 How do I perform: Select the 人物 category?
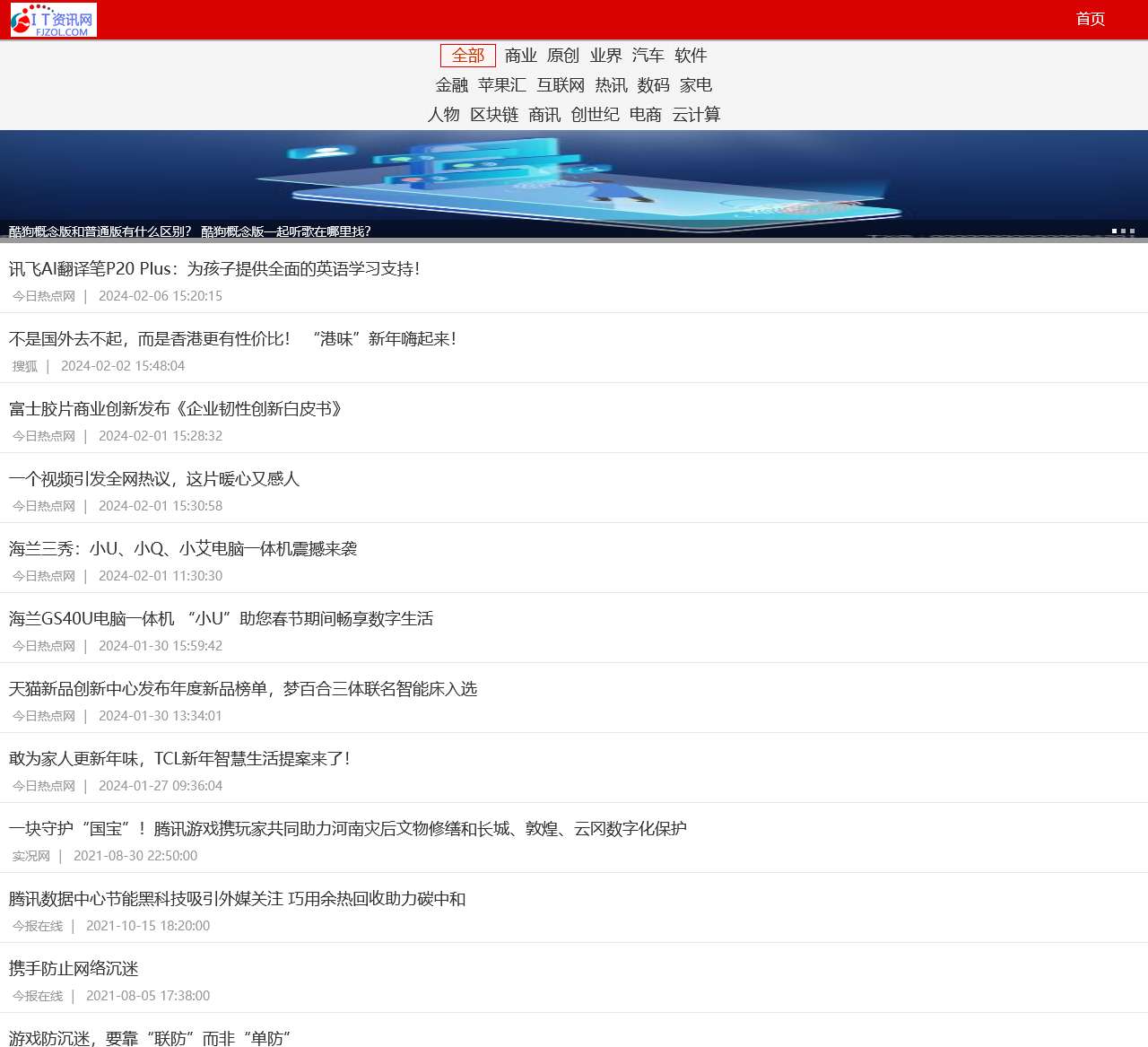pos(444,115)
